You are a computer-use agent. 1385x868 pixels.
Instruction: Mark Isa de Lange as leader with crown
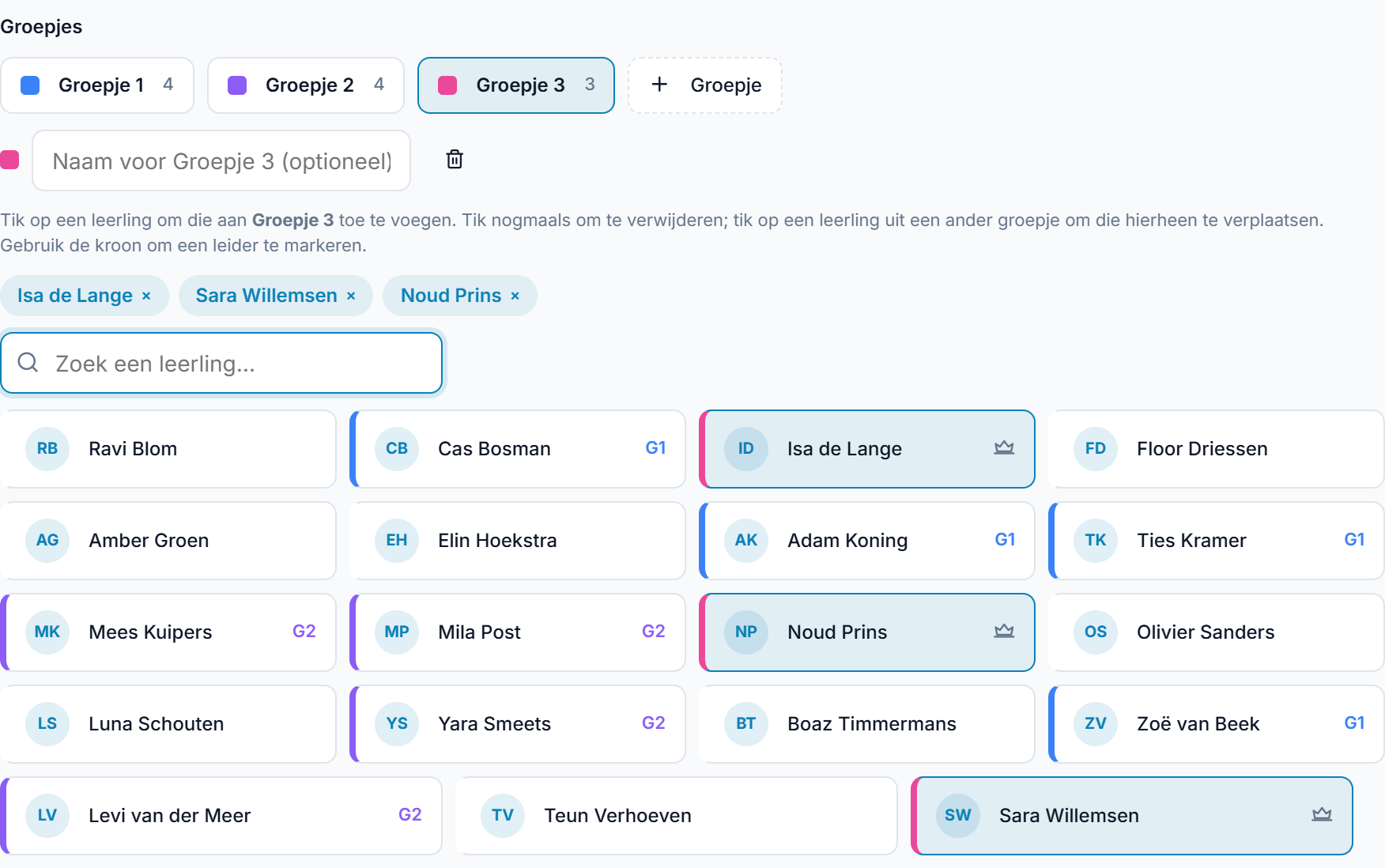point(1004,448)
